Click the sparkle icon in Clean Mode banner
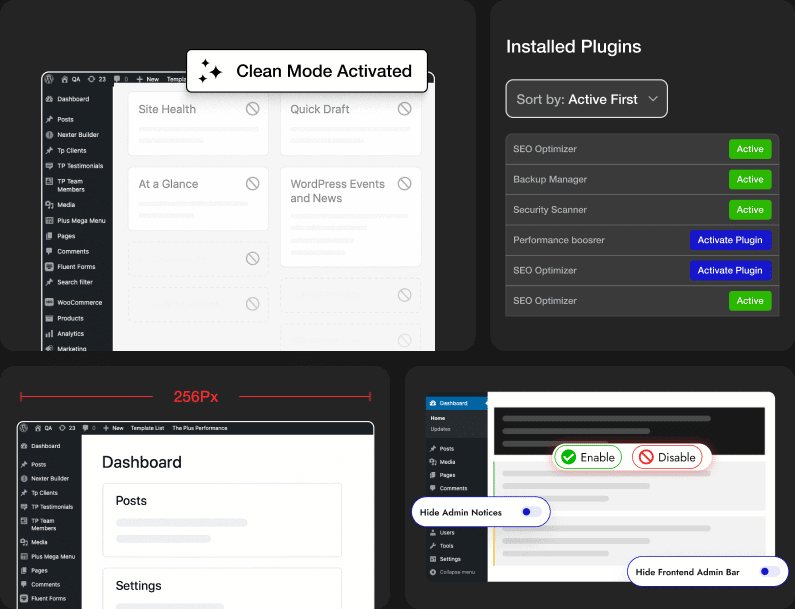This screenshot has width=795, height=609. 210,71
